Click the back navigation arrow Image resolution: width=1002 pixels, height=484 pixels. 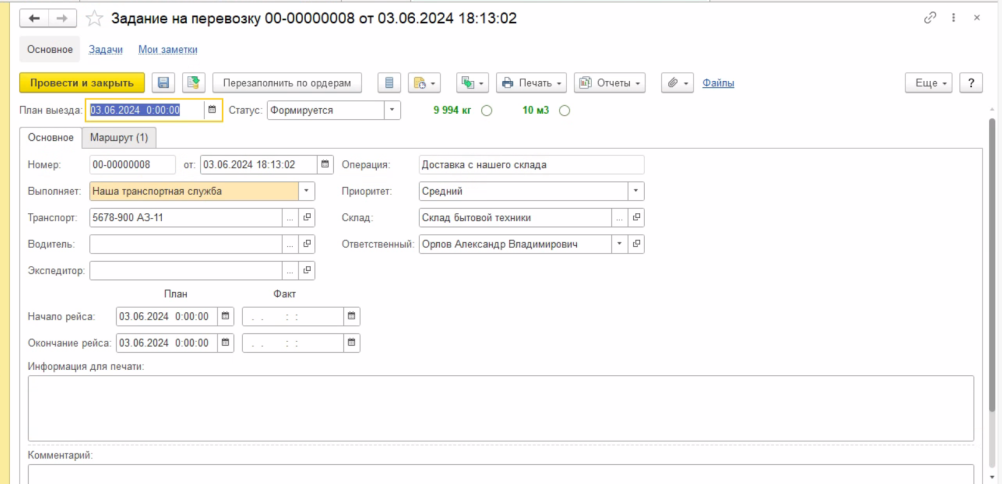coord(36,19)
